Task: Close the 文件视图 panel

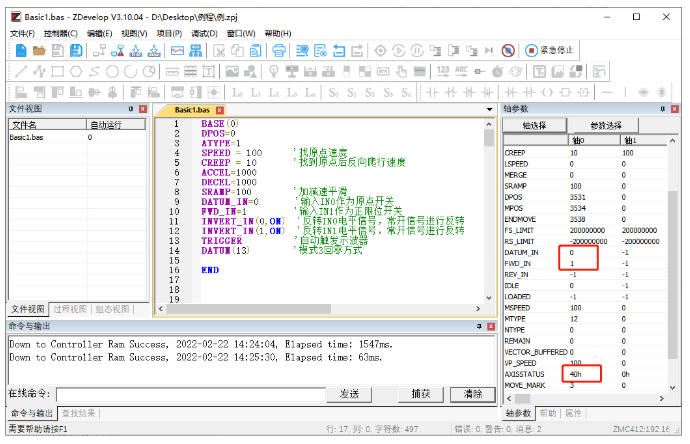Action: (x=143, y=109)
